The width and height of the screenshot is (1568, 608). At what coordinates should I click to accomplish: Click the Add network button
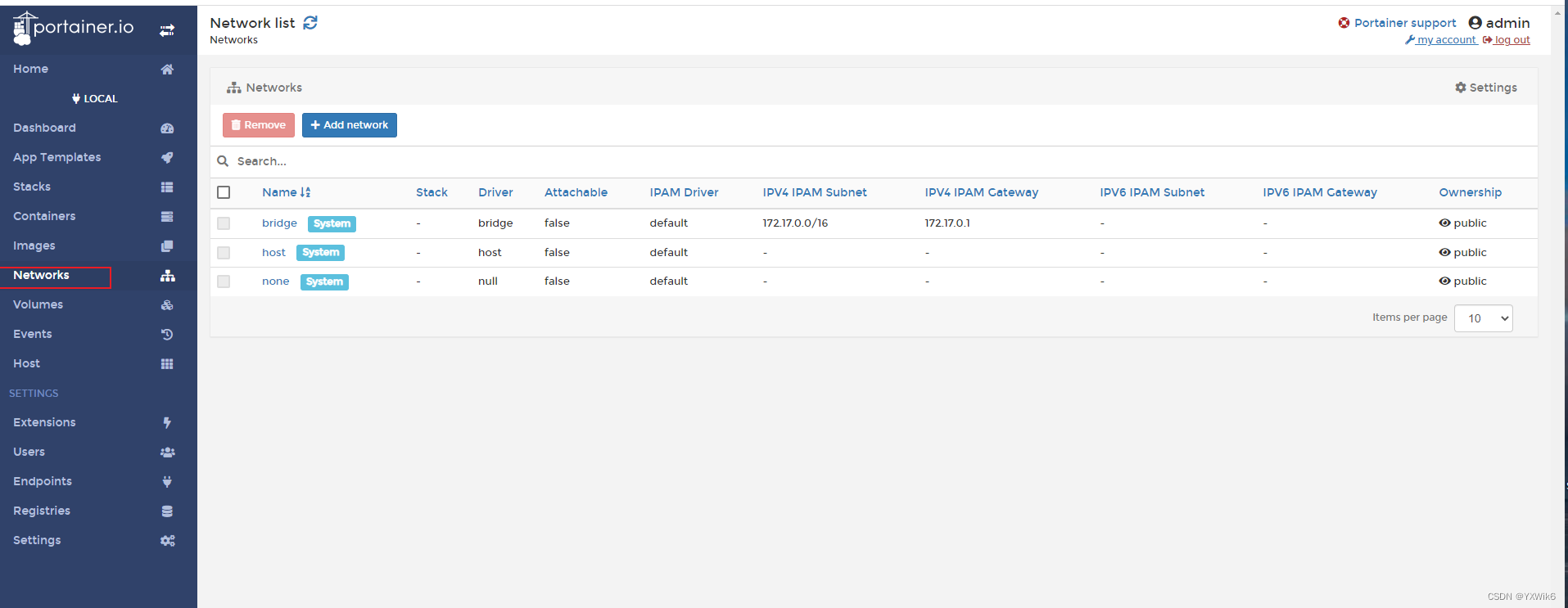[x=350, y=125]
